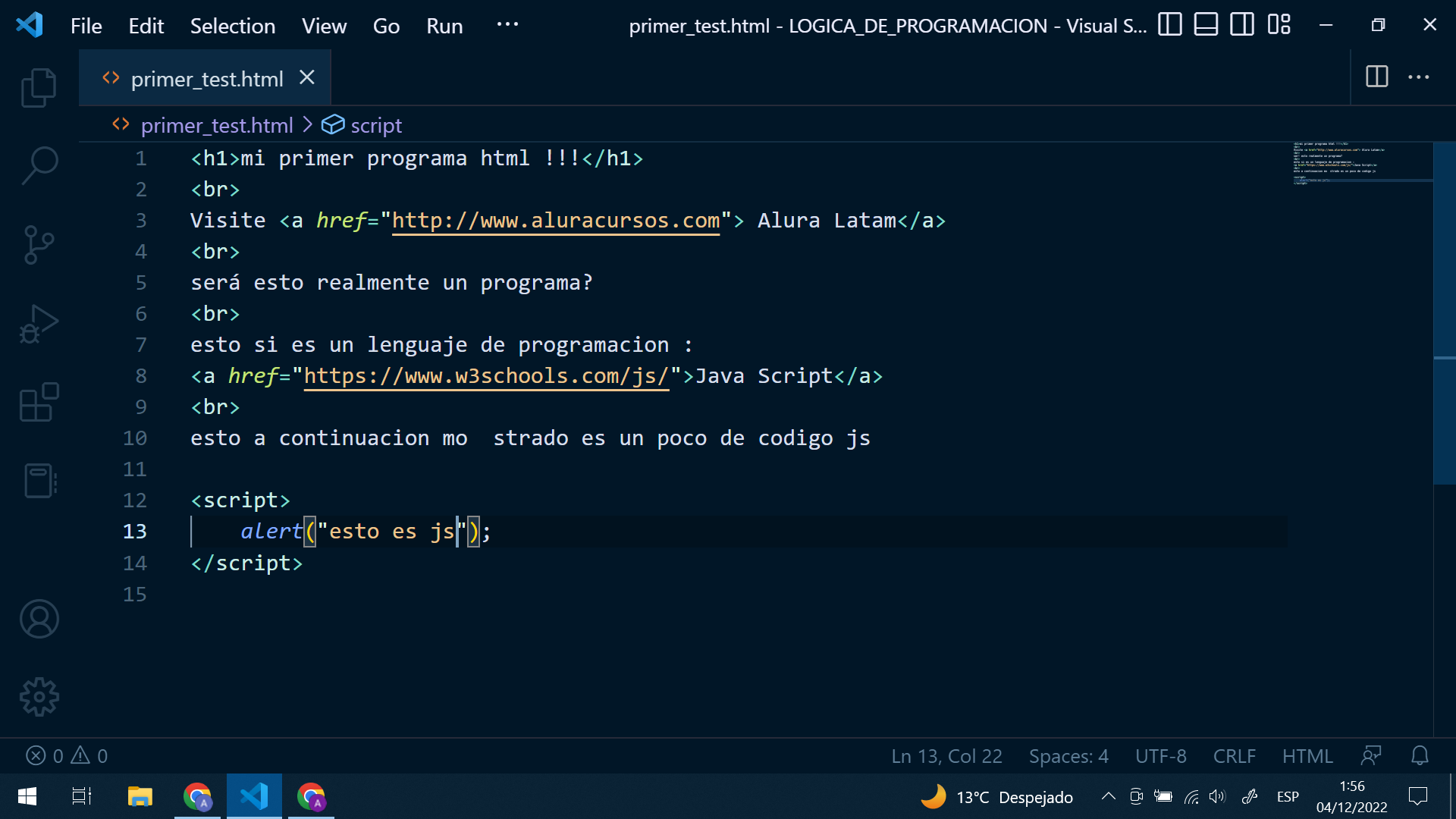The width and height of the screenshot is (1456, 819).
Task: Click the battery icon in system tray
Action: coord(1163,796)
